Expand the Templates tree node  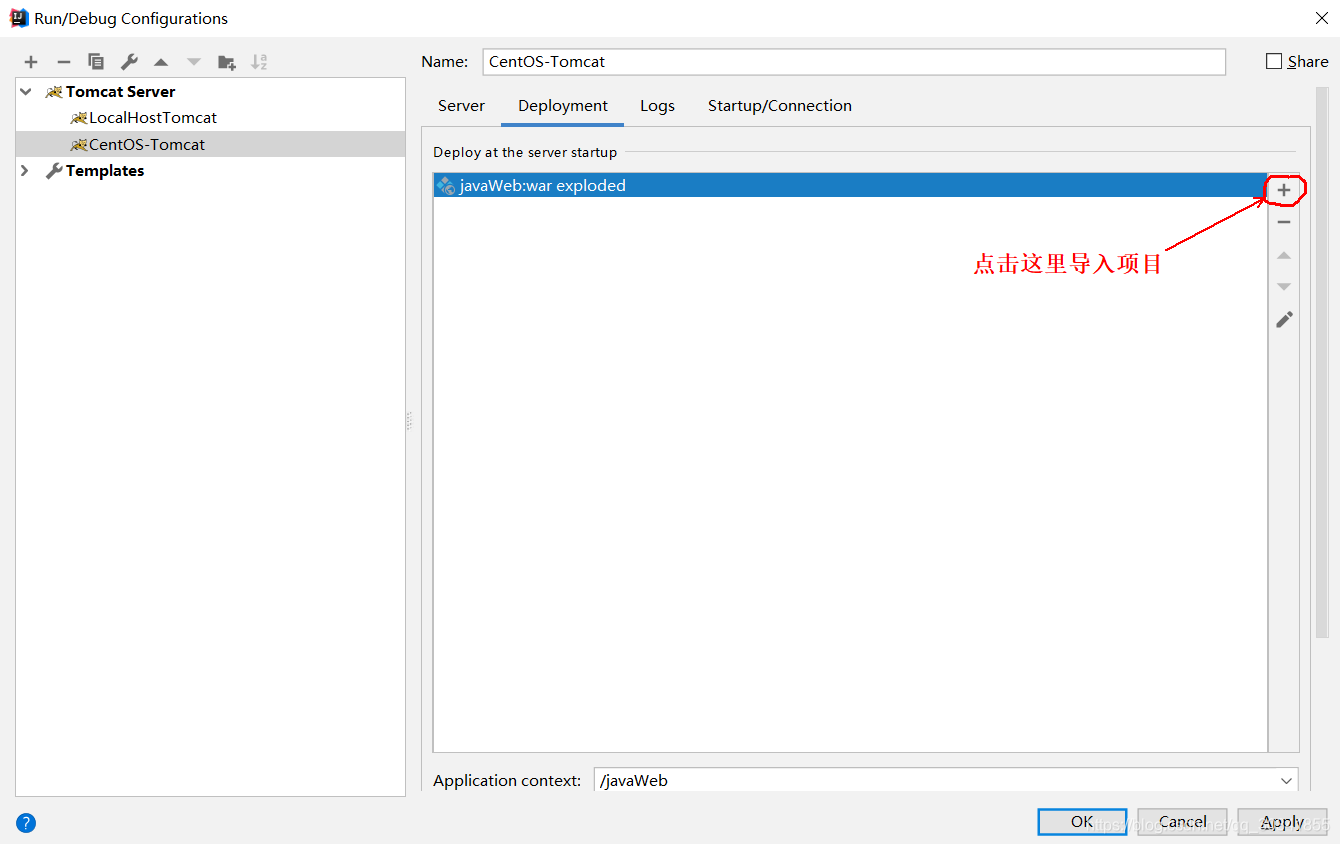(x=26, y=171)
